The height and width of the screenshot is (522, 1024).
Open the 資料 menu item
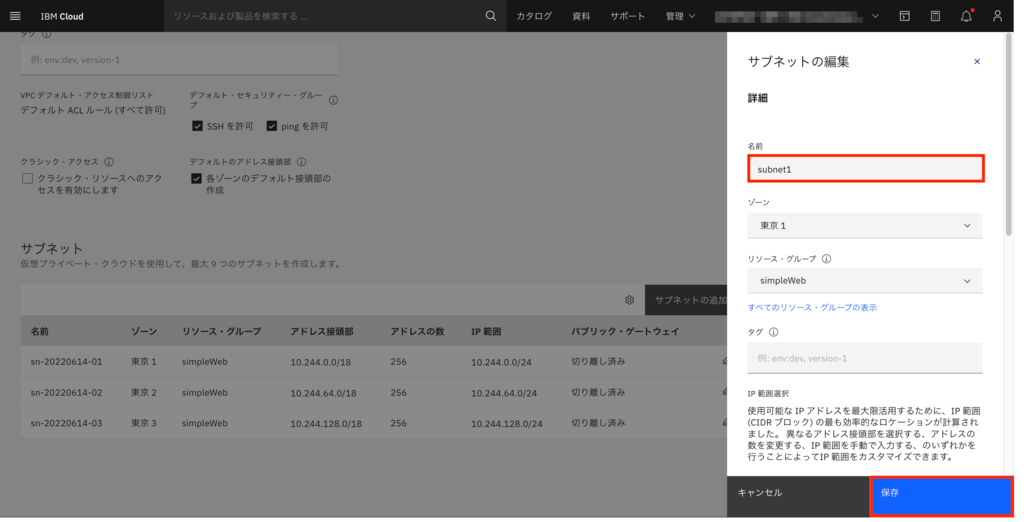click(581, 16)
